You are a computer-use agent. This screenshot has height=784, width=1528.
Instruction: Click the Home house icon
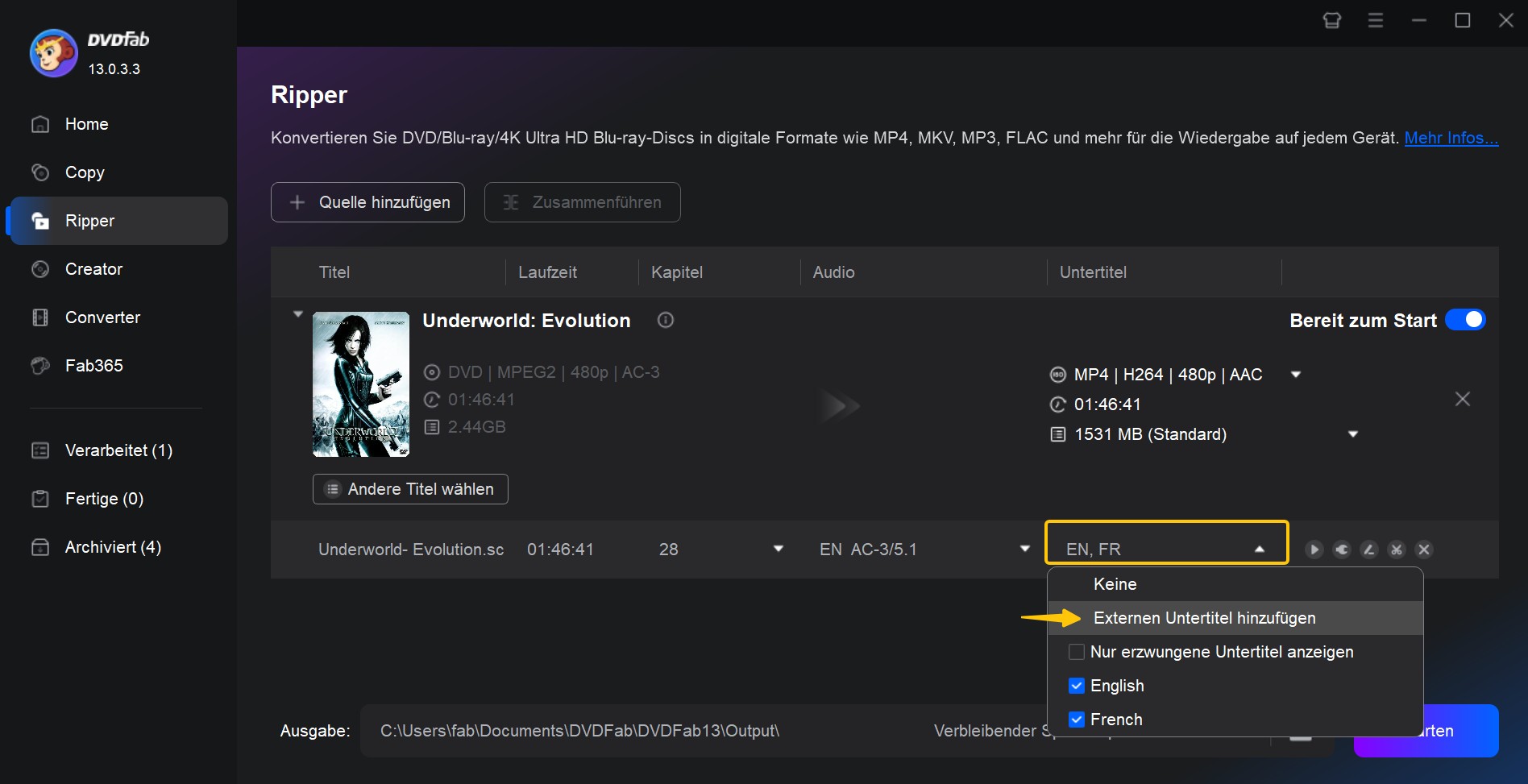[40, 124]
